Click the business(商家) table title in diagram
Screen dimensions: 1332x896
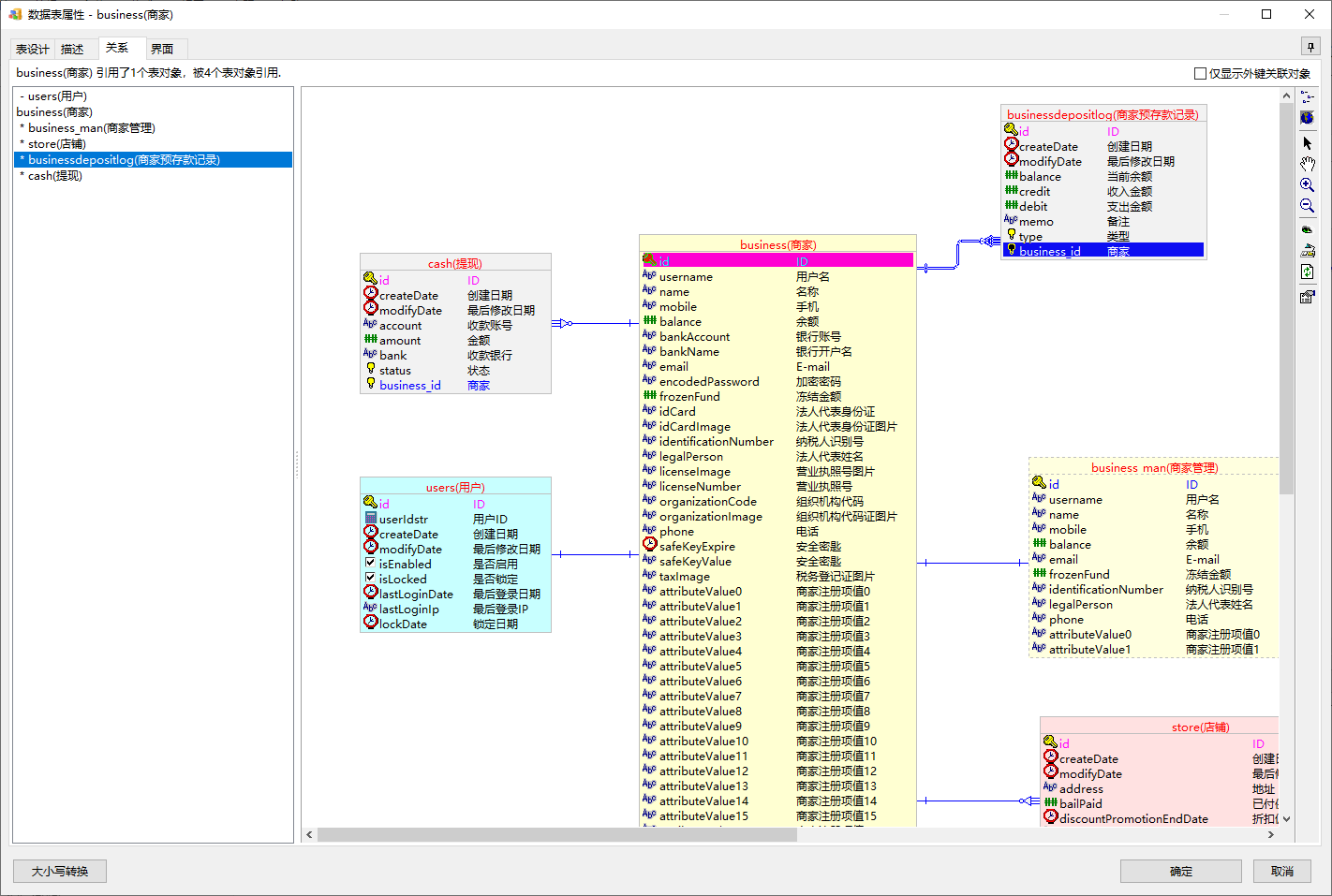click(x=777, y=244)
